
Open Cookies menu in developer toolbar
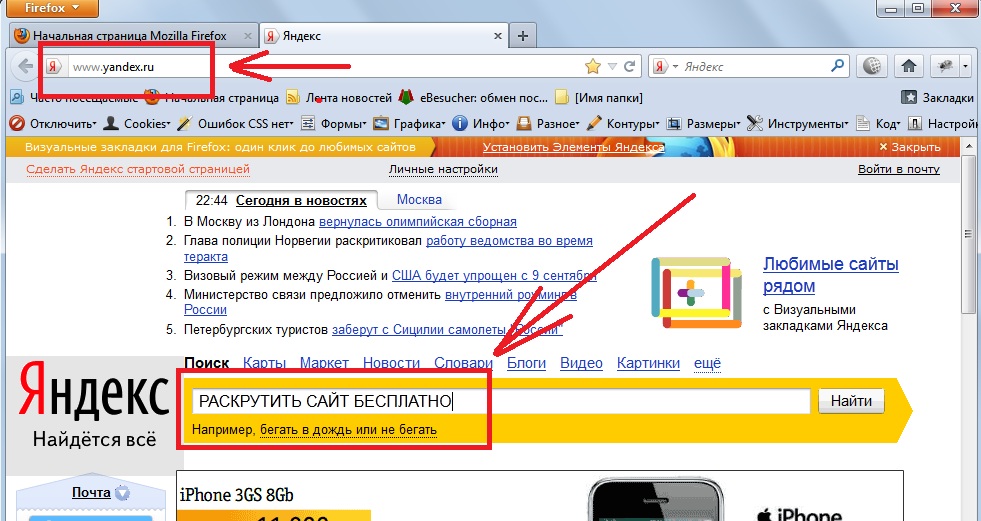(137, 124)
